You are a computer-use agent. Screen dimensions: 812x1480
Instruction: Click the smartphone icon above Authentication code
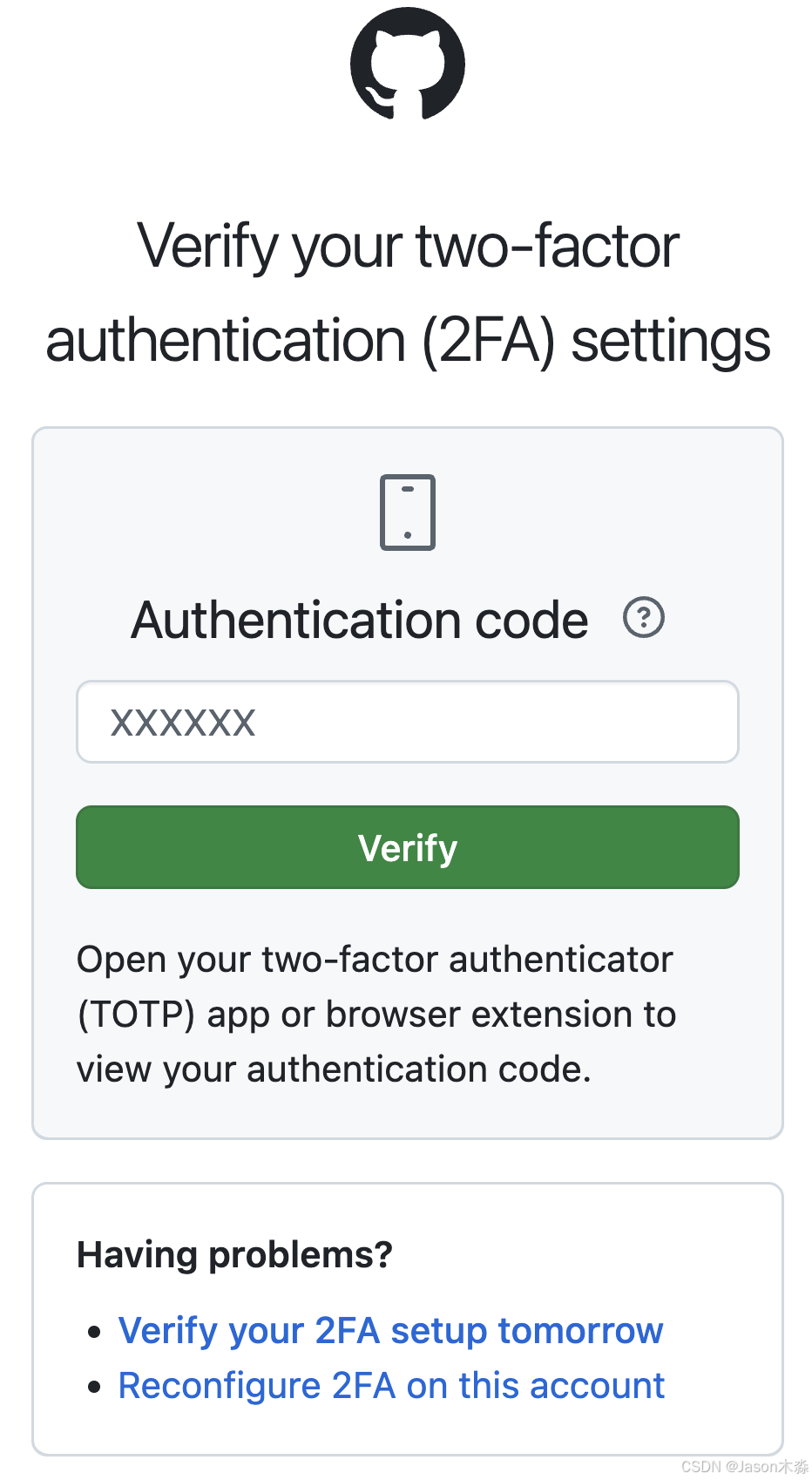(x=406, y=513)
